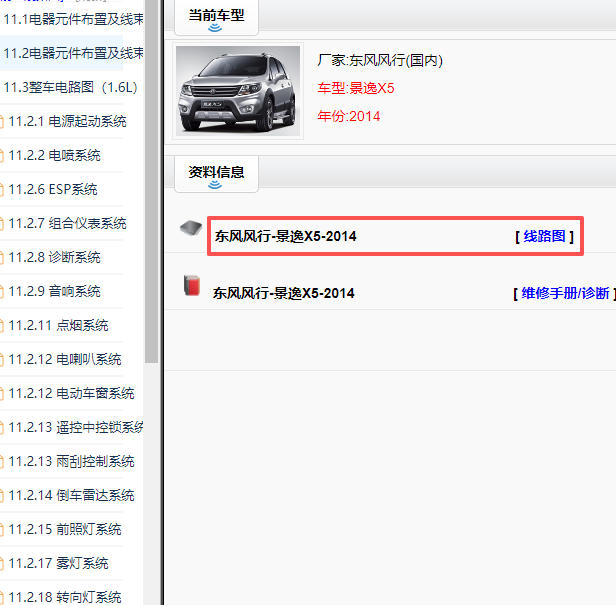Screen dimensions: 616x605
Task: Click the 当前车型 tab
Action: coord(216,18)
